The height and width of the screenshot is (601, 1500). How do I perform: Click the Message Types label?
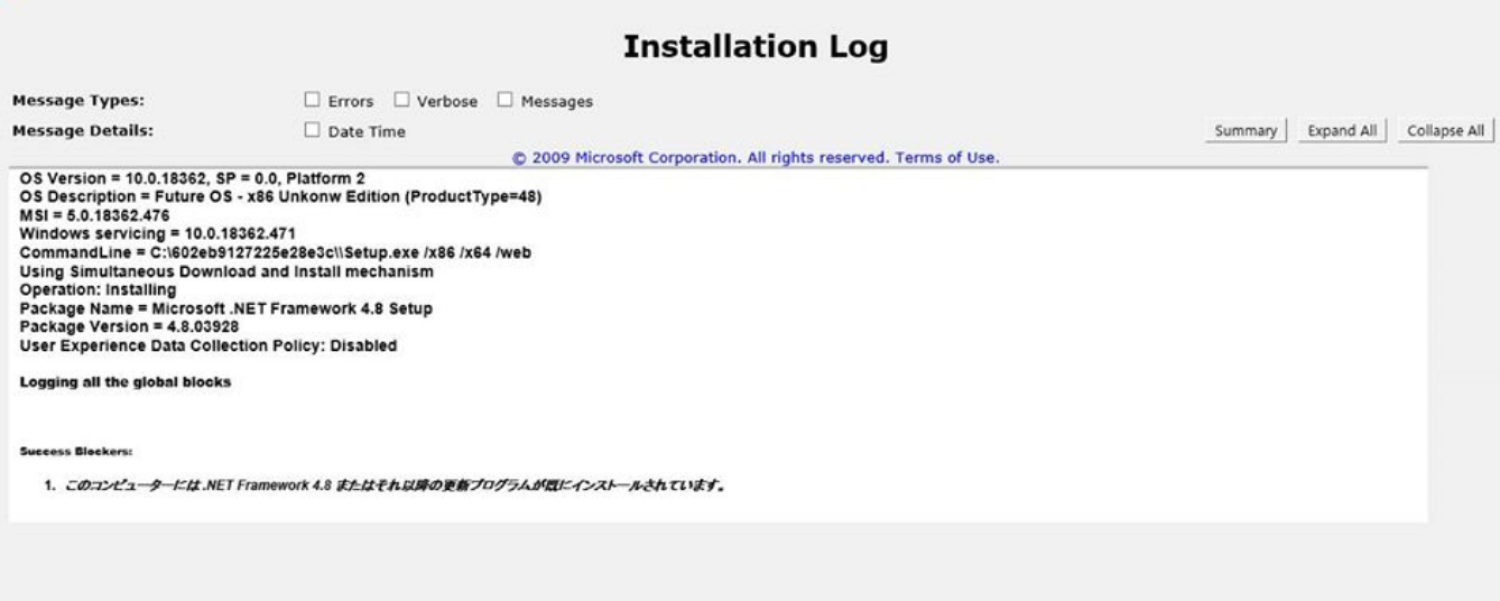pos(78,101)
